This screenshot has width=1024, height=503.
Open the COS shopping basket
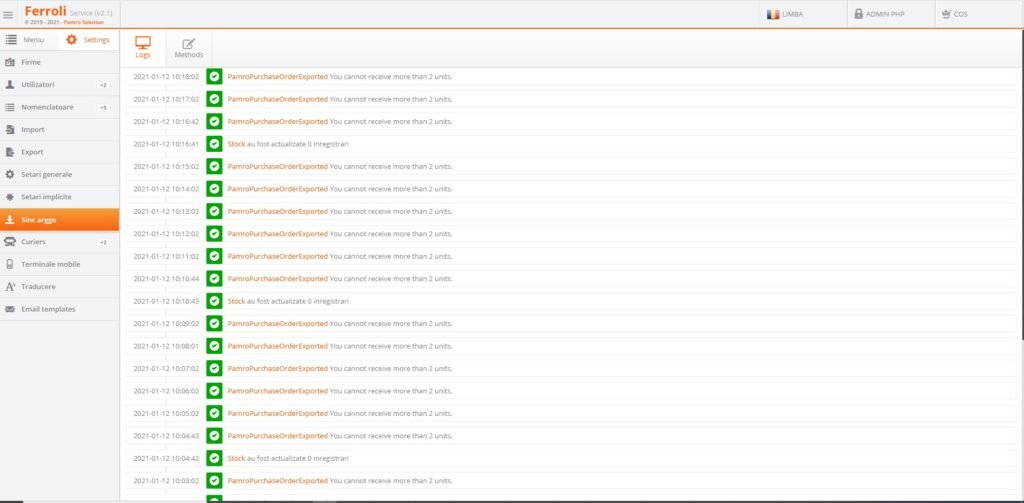pos(946,14)
